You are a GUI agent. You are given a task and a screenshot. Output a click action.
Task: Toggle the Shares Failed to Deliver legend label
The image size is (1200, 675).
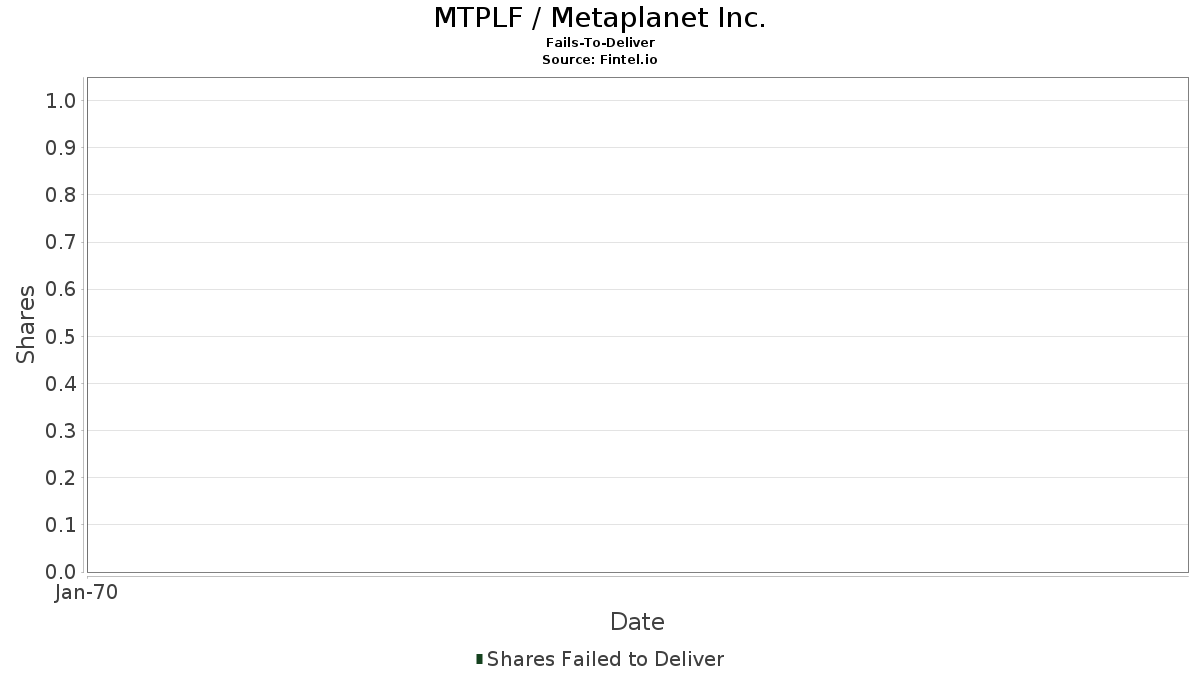[x=605, y=659]
